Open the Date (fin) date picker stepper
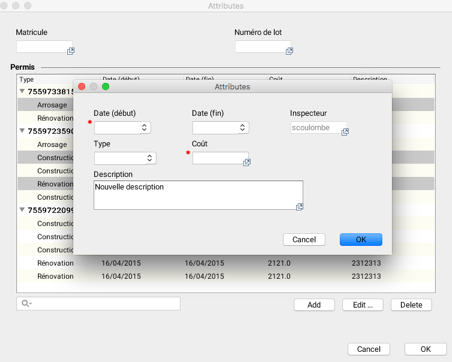Viewport: 452px width, 362px height. click(242, 127)
